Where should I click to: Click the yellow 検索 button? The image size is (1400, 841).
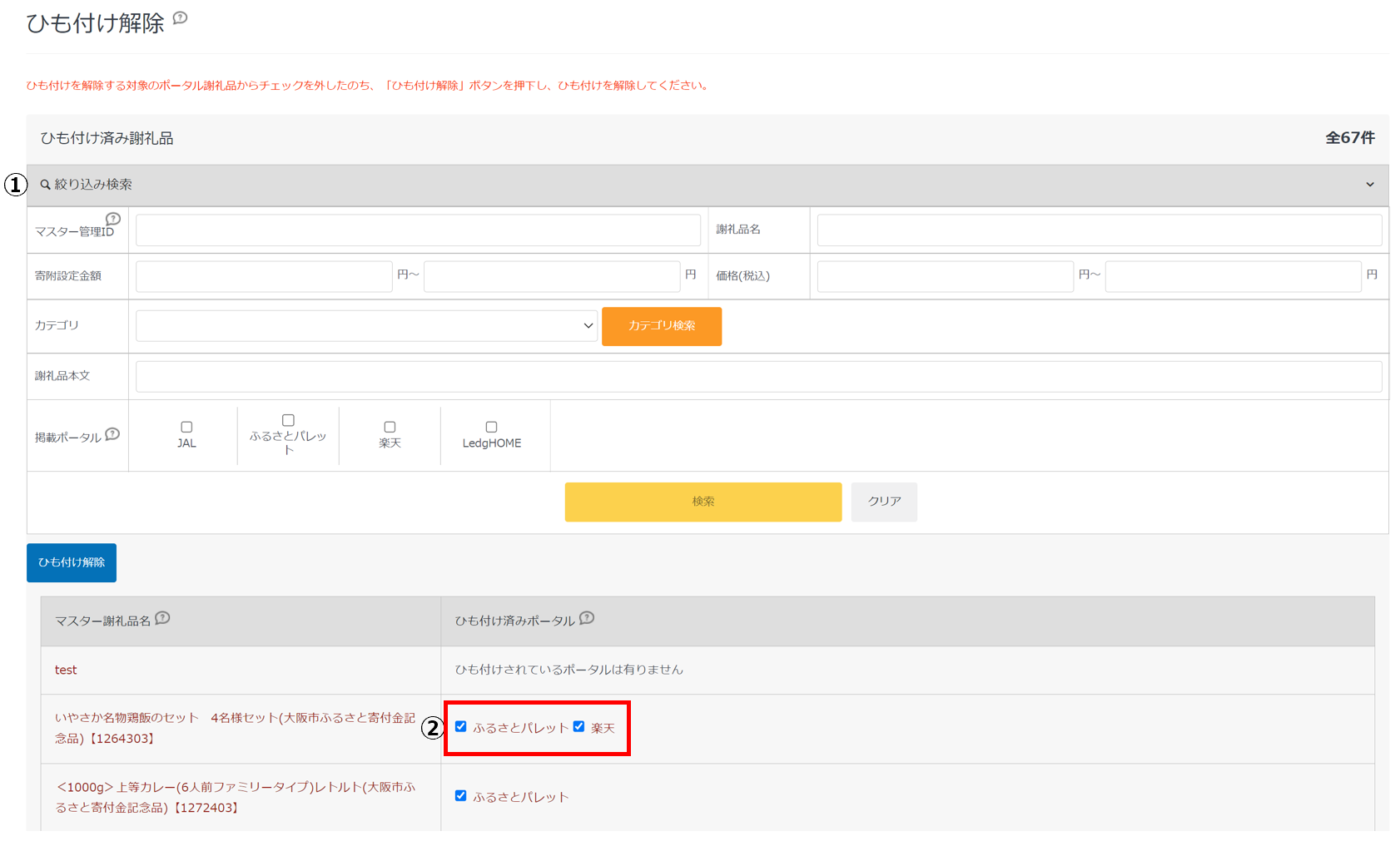702,502
